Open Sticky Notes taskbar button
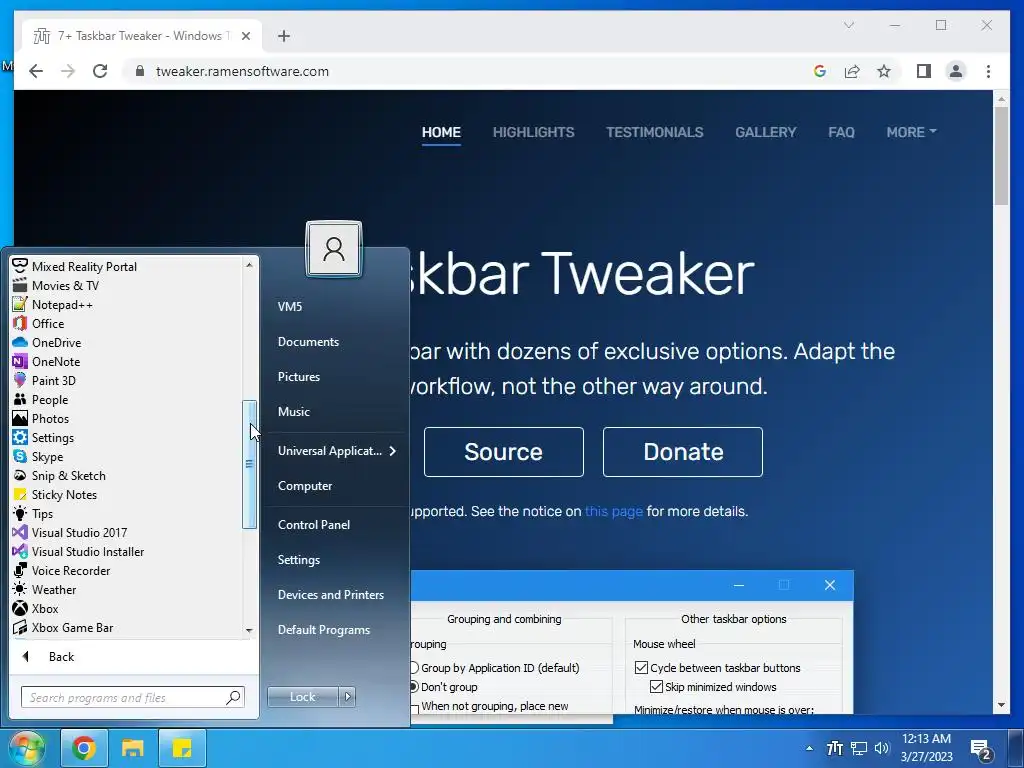 point(182,748)
